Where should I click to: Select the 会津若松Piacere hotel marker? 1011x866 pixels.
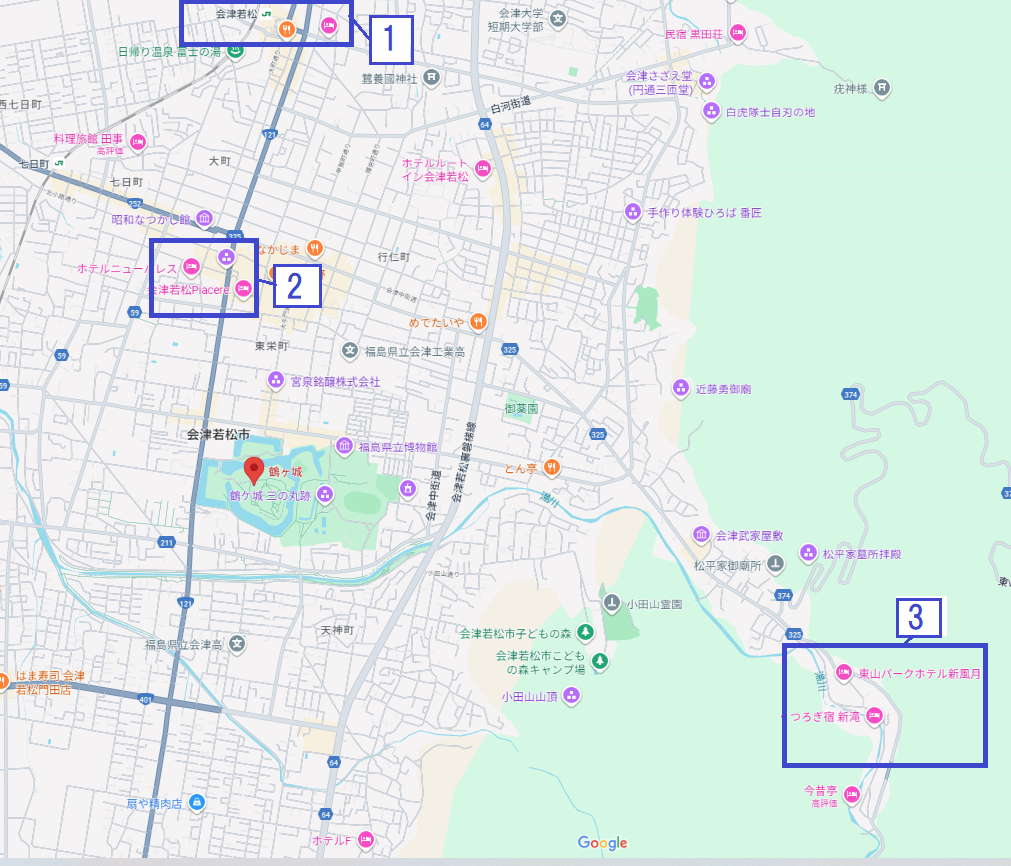[x=242, y=289]
